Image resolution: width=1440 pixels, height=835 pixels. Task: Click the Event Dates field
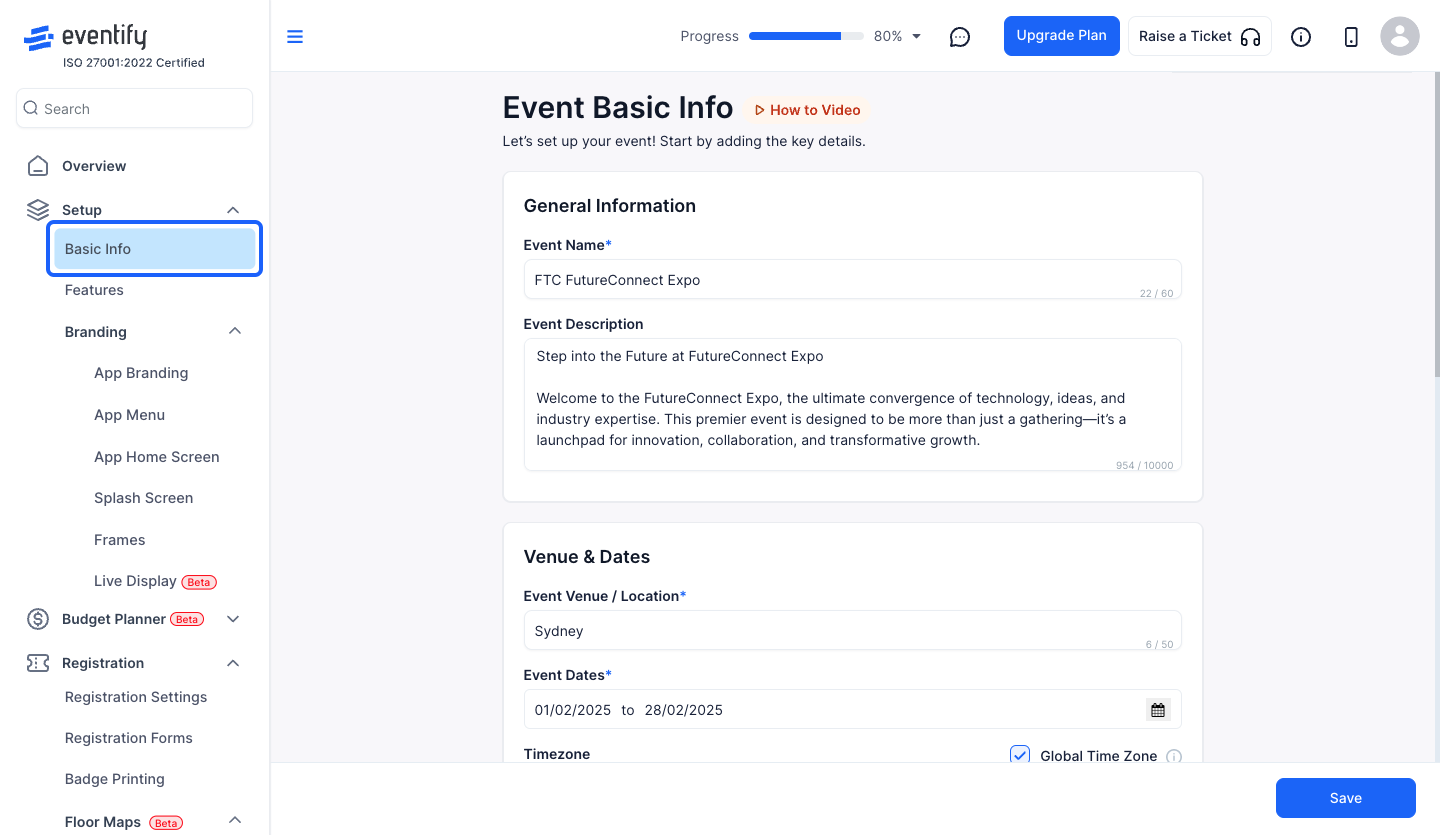pos(852,710)
